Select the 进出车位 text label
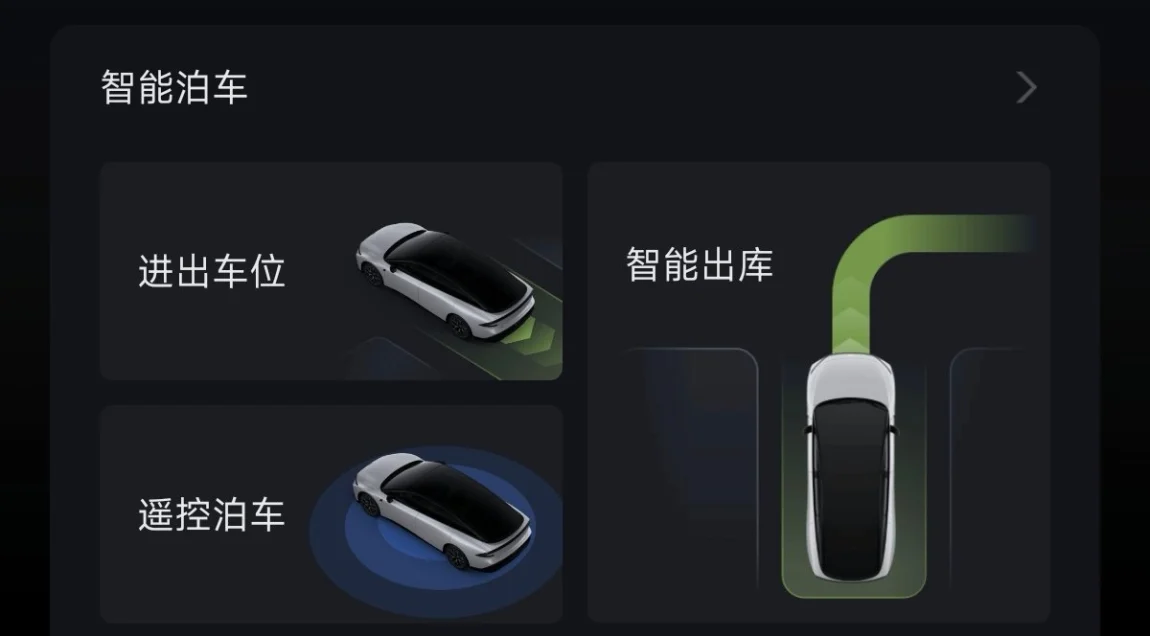The image size is (1150, 636). (x=211, y=271)
